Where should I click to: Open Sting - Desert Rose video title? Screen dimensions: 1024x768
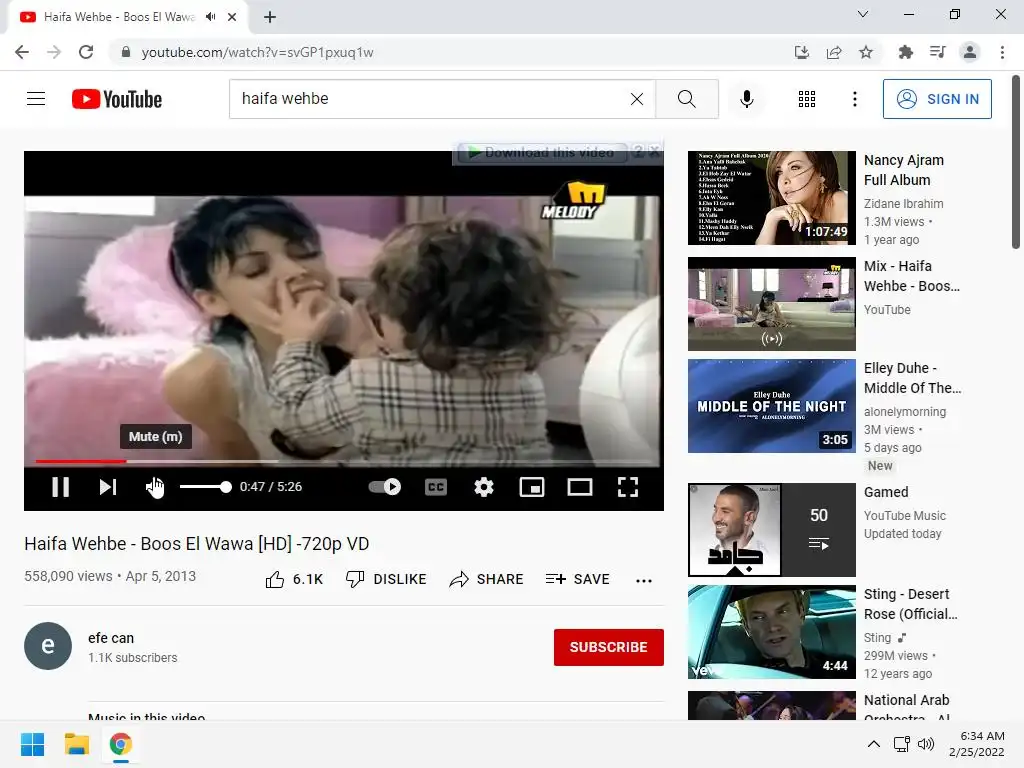(x=910, y=604)
